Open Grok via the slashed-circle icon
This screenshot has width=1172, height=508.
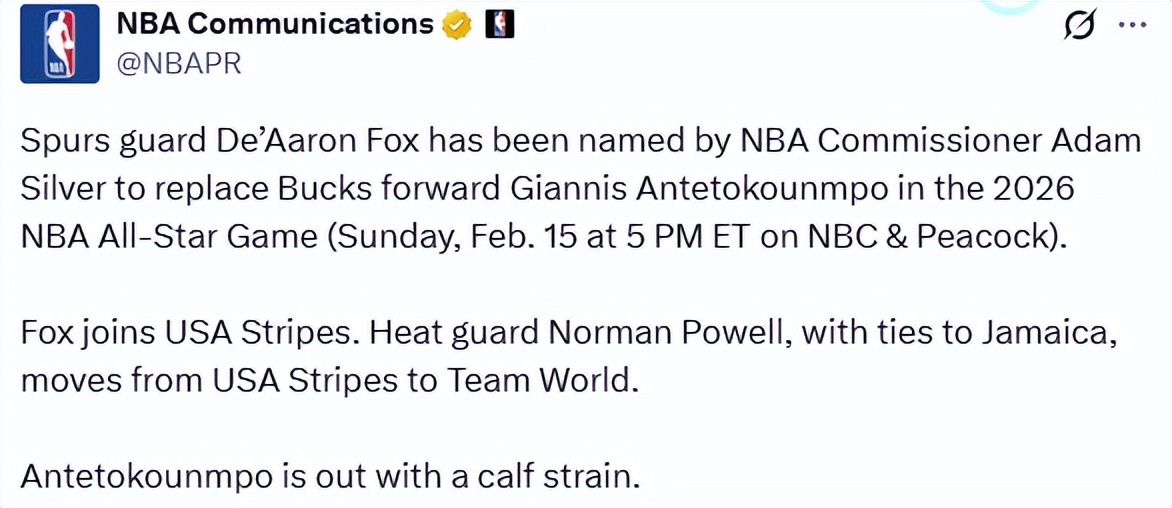click(1079, 27)
